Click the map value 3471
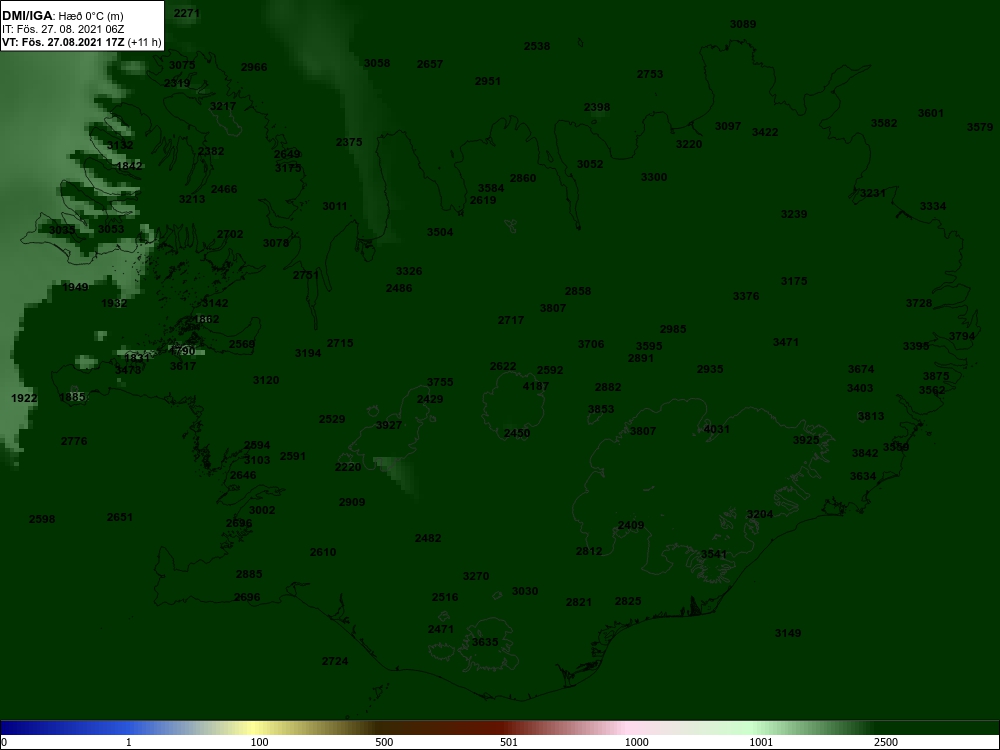The width and height of the screenshot is (1000, 750). point(786,342)
